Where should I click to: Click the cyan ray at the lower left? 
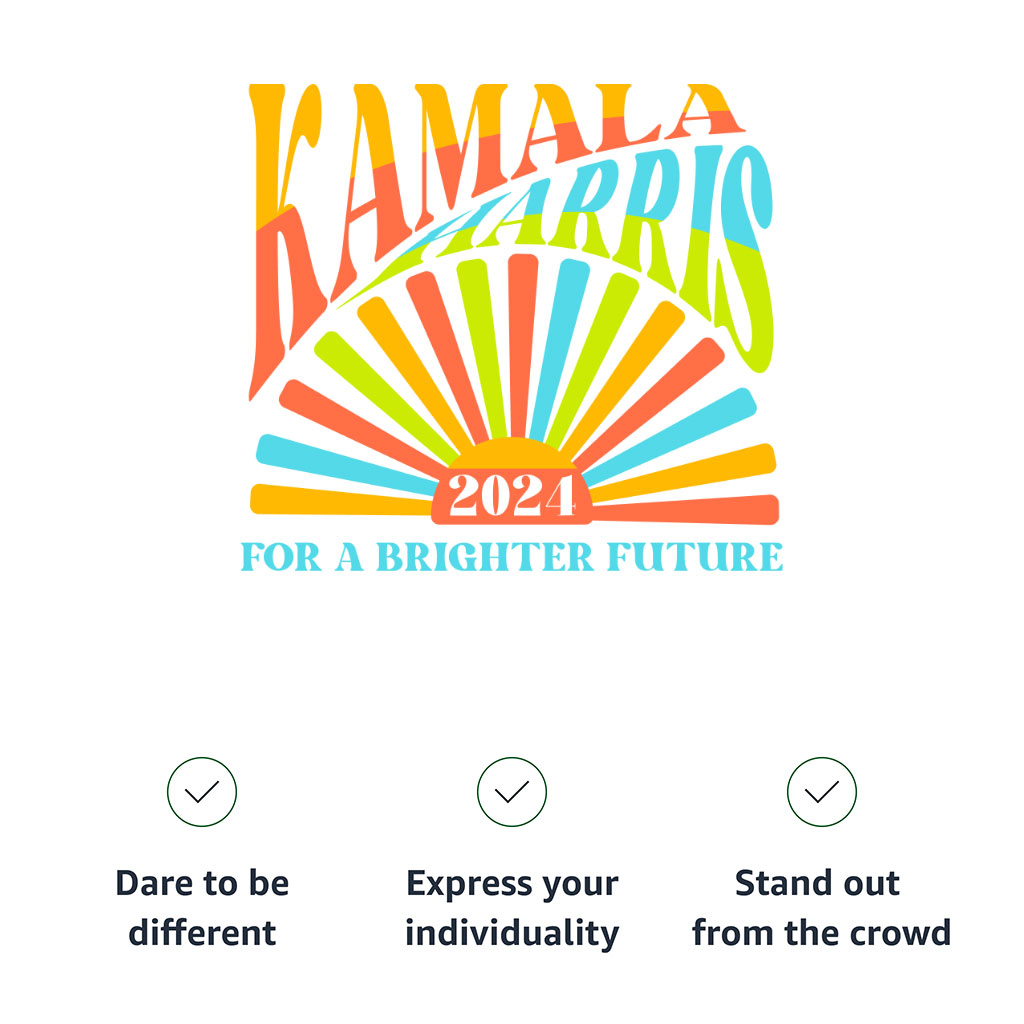346,464
